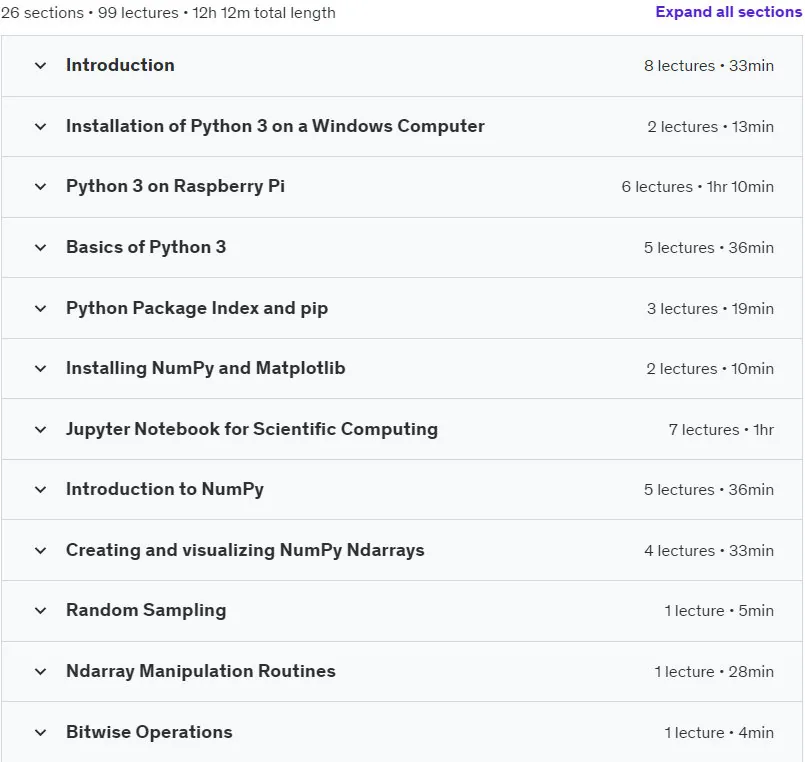Expand chevron beside Introduction to NumPy
Screen dimensions: 805x762
41,489
